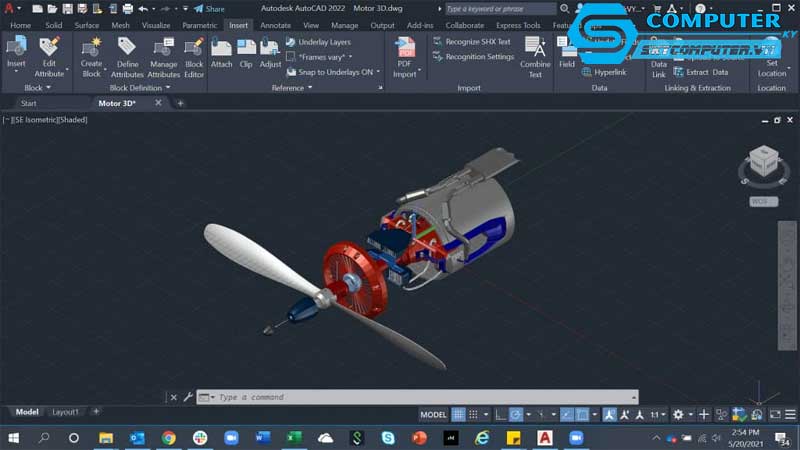Click the workspace switching gear icon
Viewport: 800px width, 450px height.
678,415
